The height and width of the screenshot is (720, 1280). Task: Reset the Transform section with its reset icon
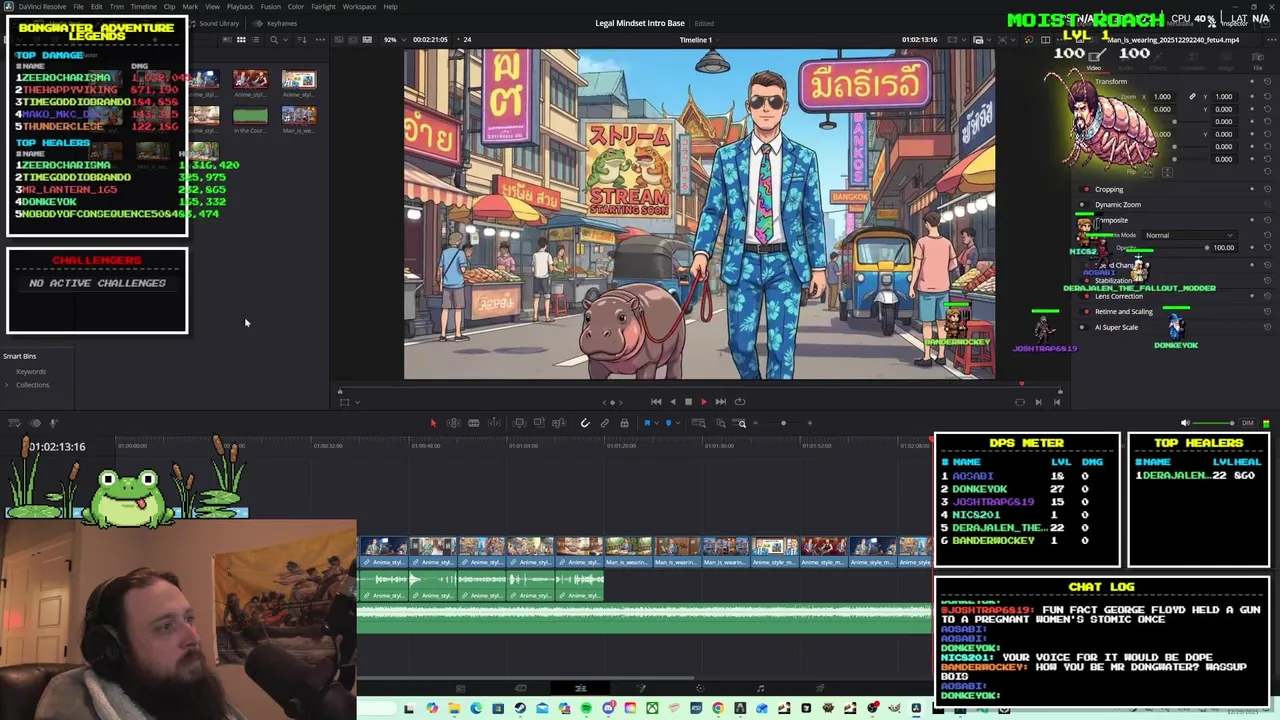(1268, 82)
